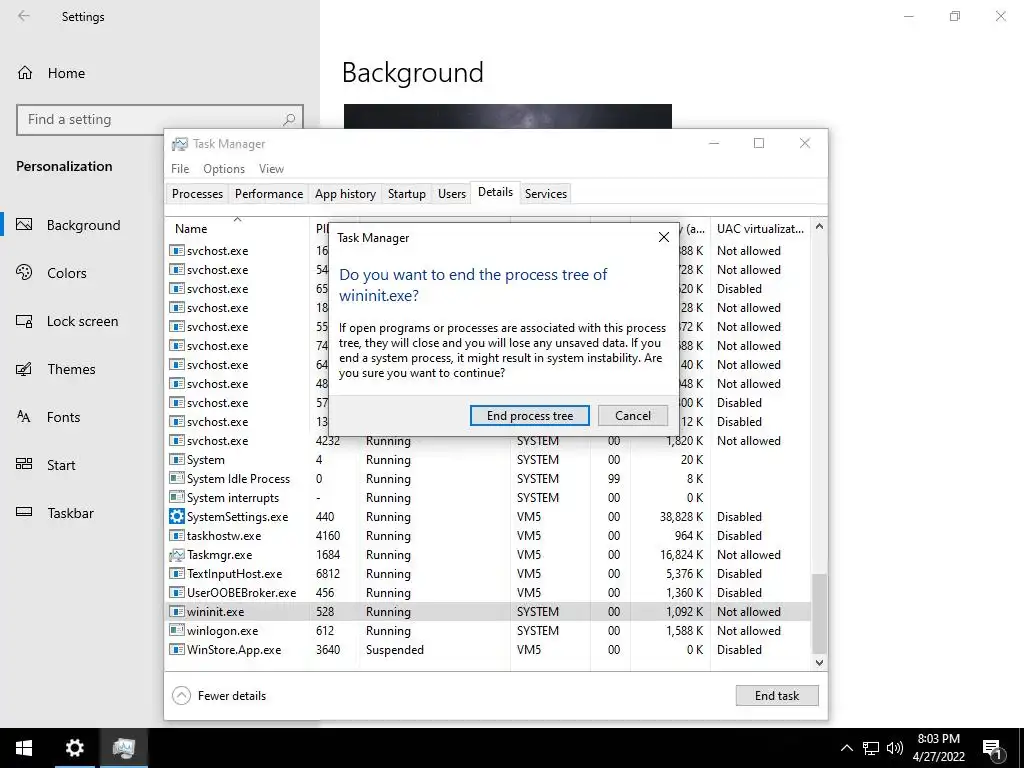1024x768 pixels.
Task: Click End task button in Task Manager
Action: (x=776, y=696)
